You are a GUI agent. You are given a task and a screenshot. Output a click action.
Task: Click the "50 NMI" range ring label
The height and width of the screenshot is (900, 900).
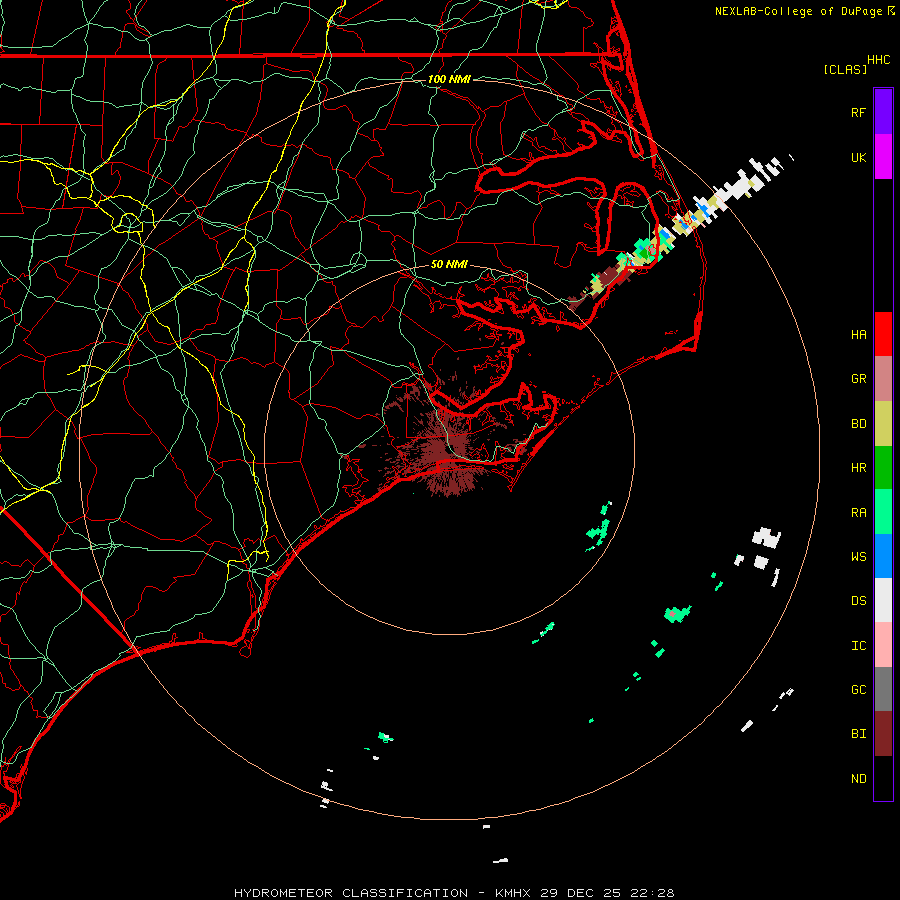point(449,265)
